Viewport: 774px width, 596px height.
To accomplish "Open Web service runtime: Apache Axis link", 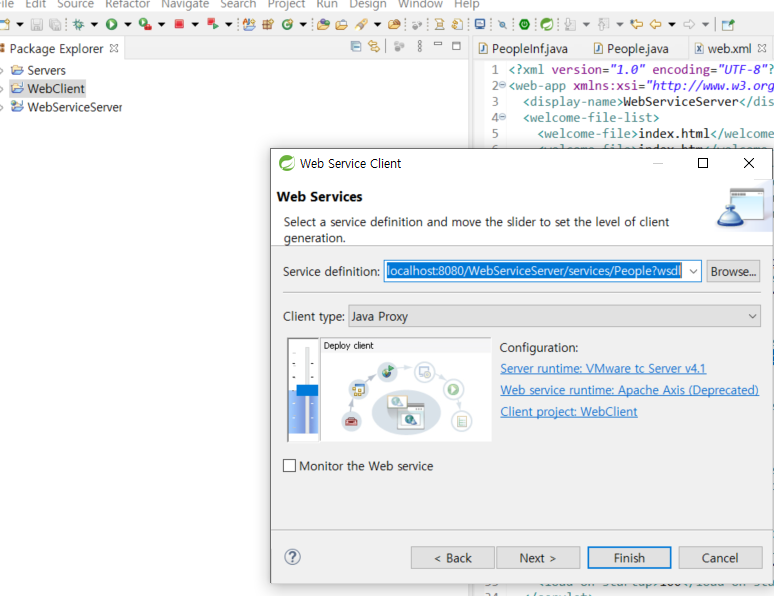I will pos(629,390).
